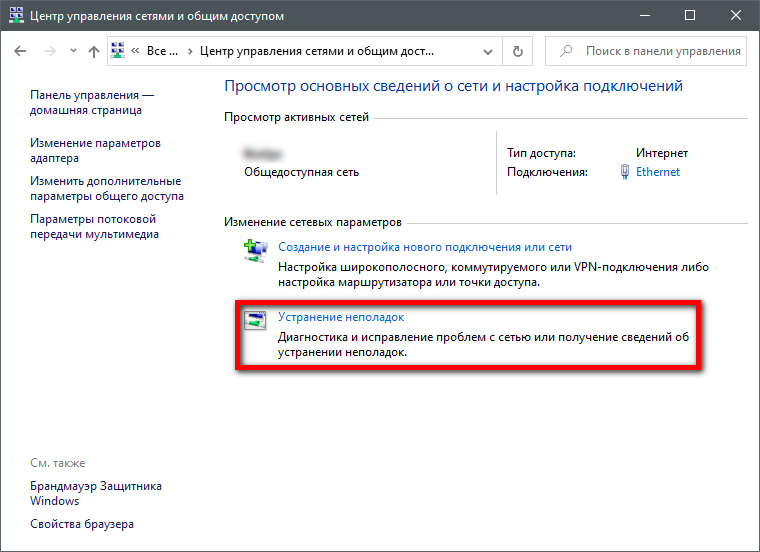
Task: Go up one level with up arrow
Action: [x=94, y=51]
